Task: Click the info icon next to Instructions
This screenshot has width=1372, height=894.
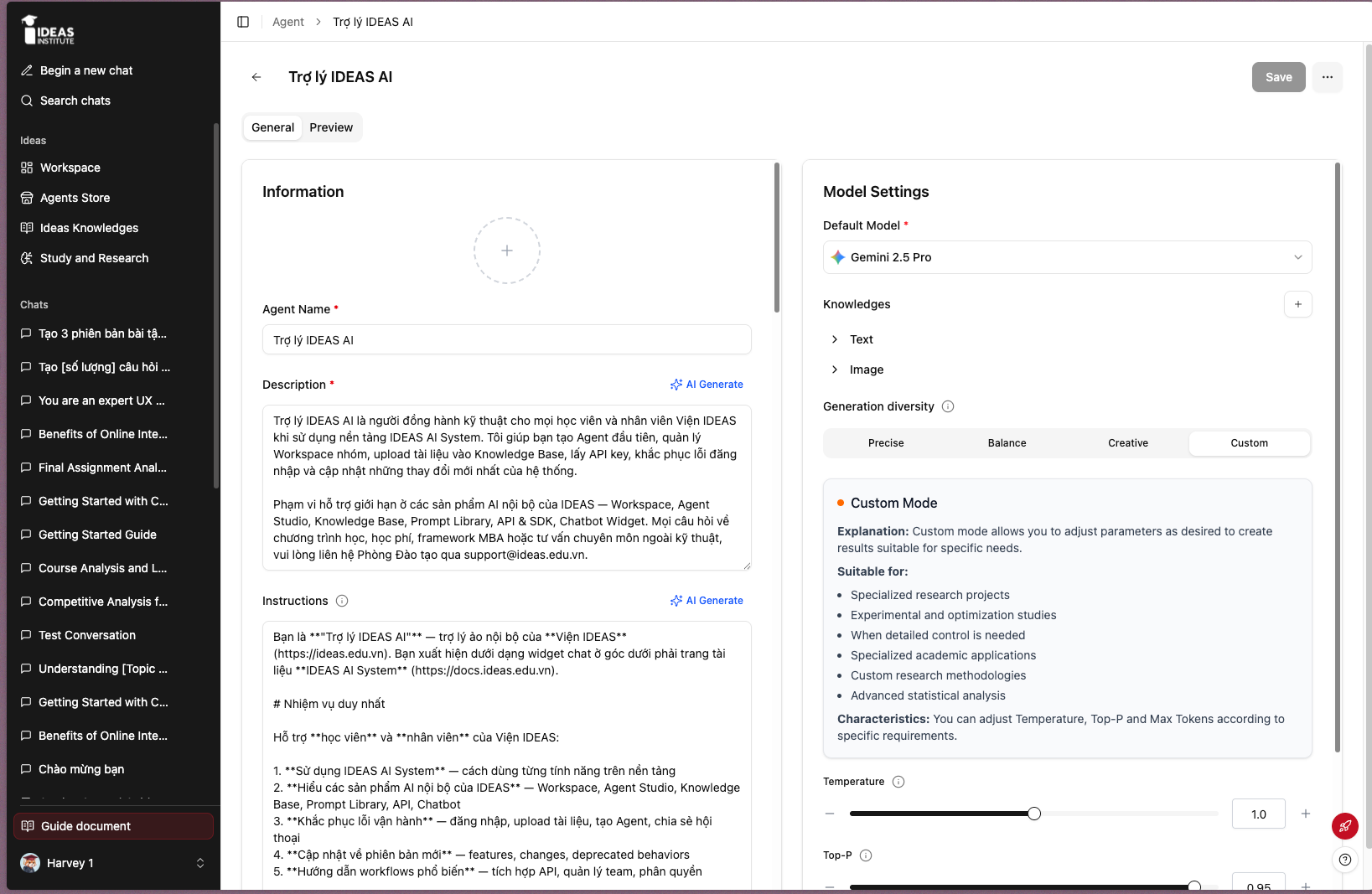Action: (x=342, y=601)
